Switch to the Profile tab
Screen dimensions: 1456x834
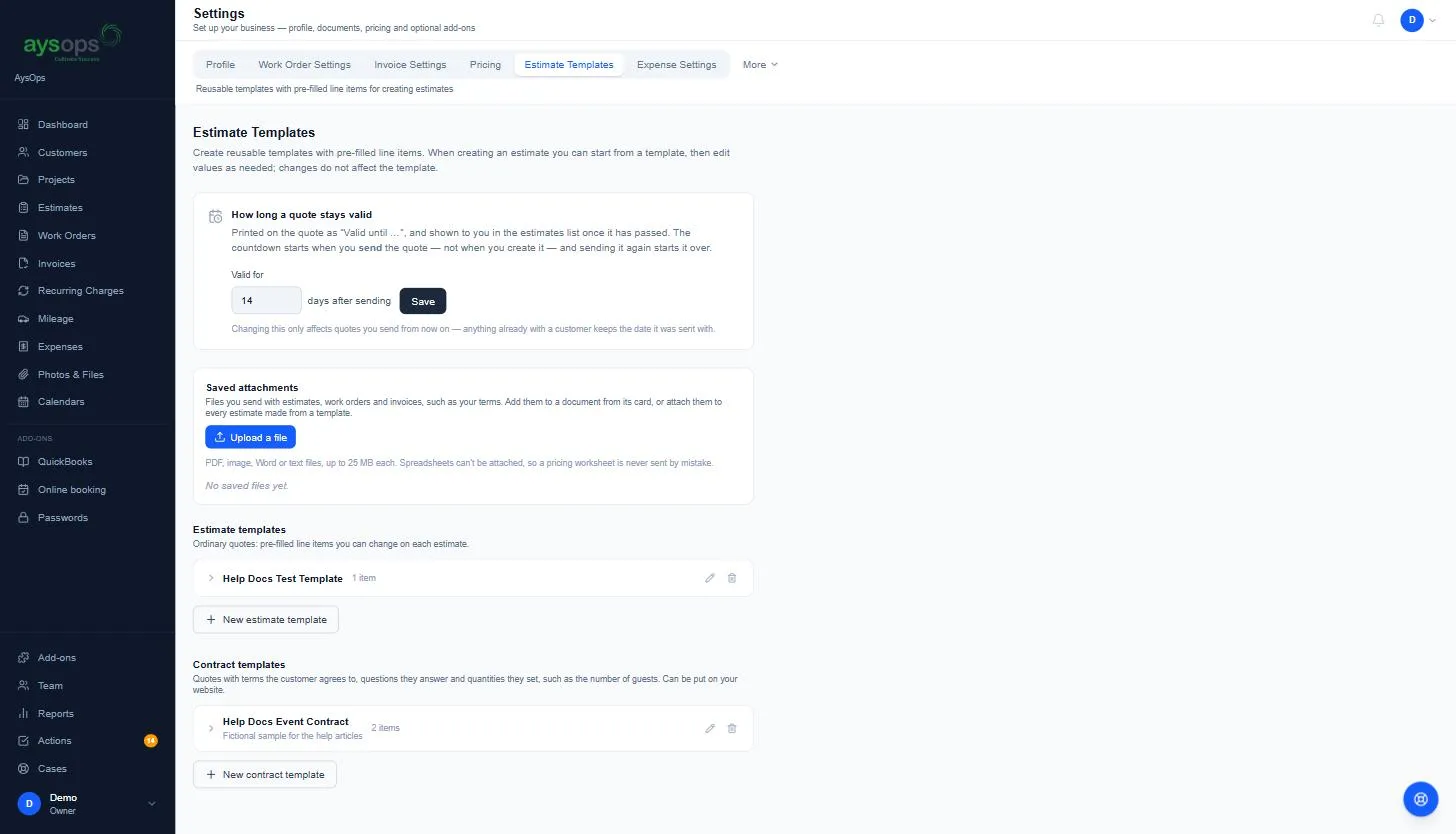coord(221,65)
